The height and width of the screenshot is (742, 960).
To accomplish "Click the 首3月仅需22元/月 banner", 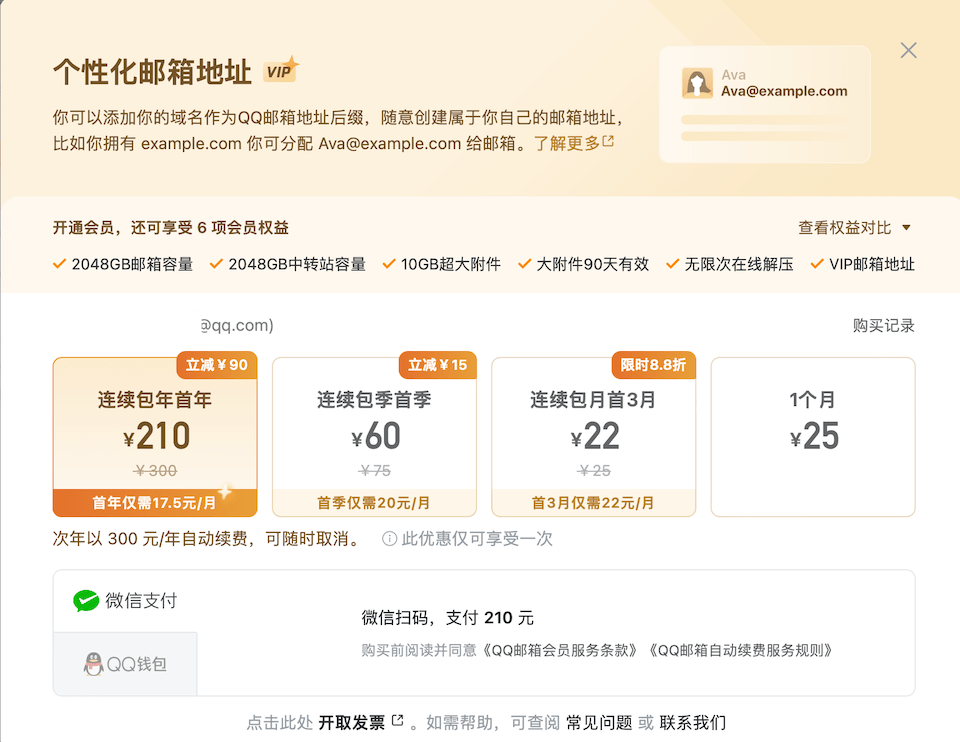I will (593, 503).
